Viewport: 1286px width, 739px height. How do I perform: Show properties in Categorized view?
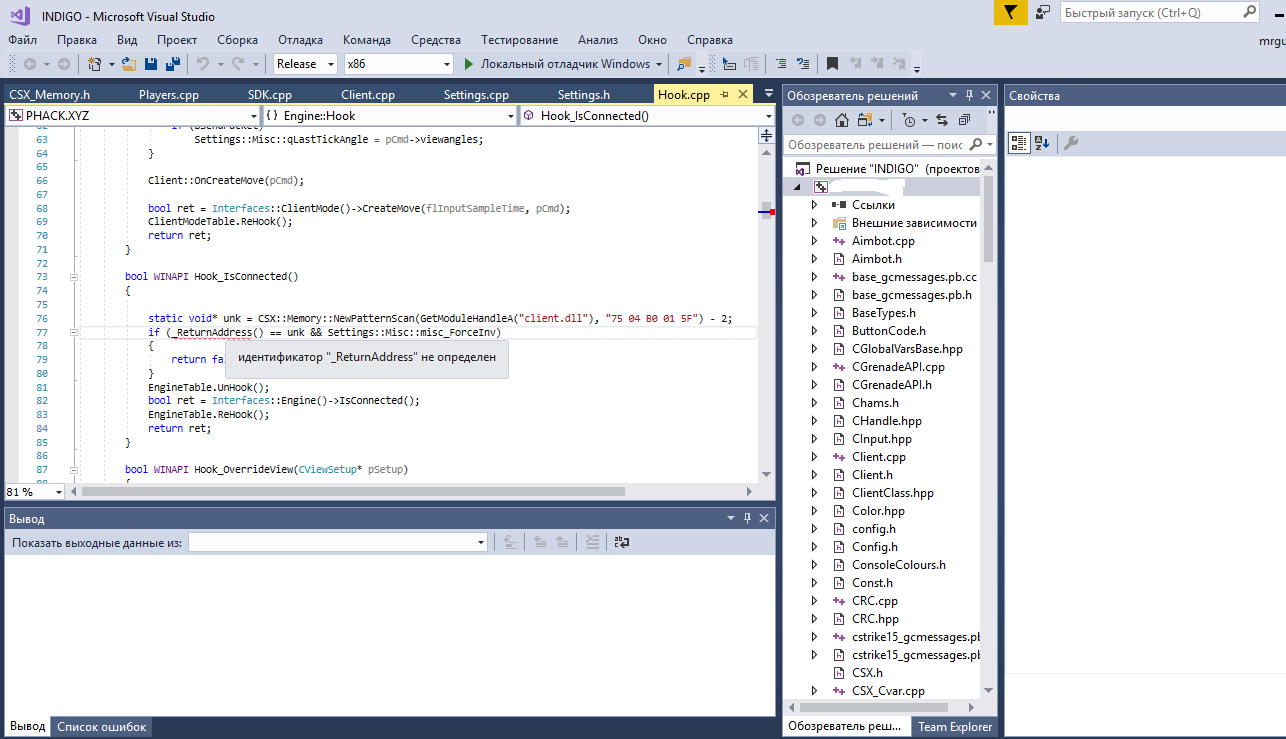[1018, 143]
